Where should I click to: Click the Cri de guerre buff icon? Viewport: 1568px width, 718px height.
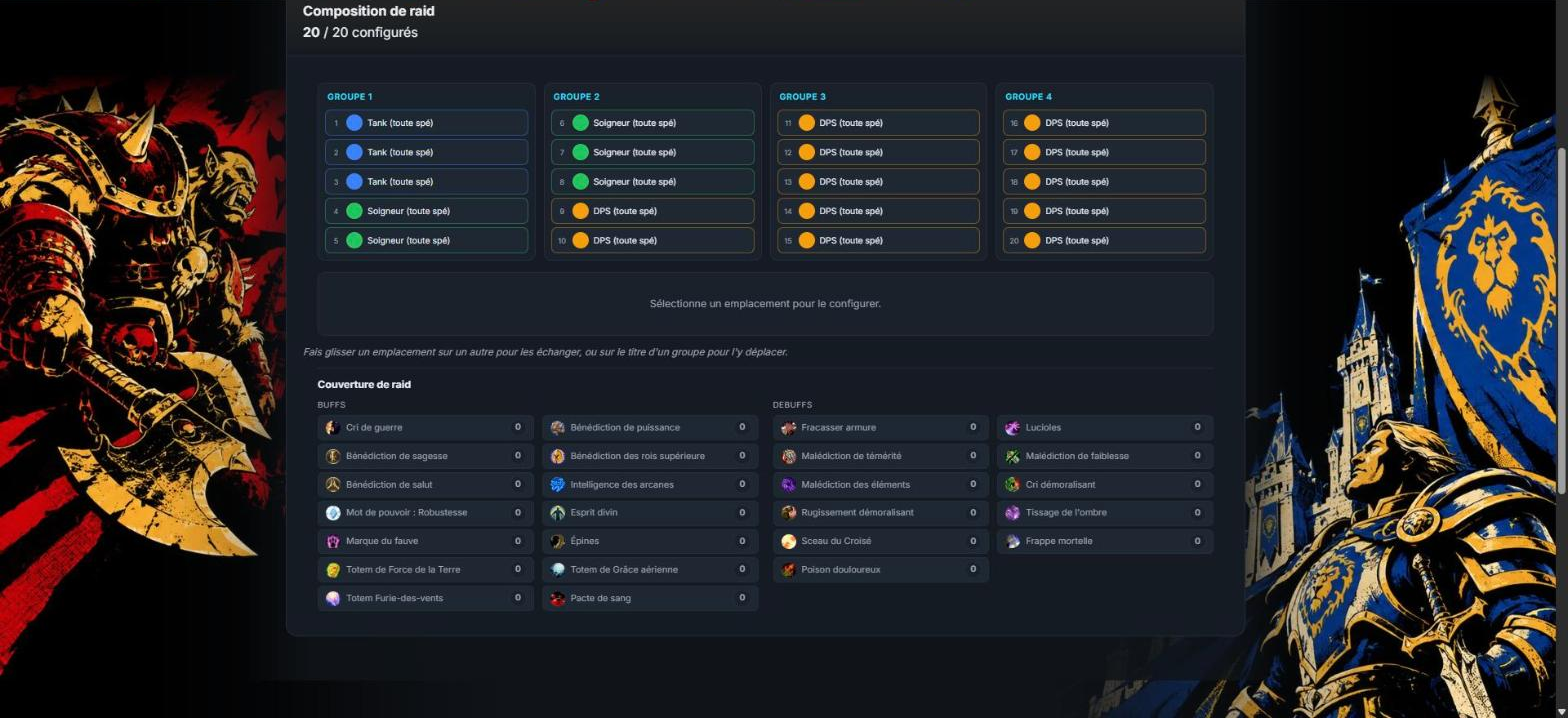coord(333,427)
